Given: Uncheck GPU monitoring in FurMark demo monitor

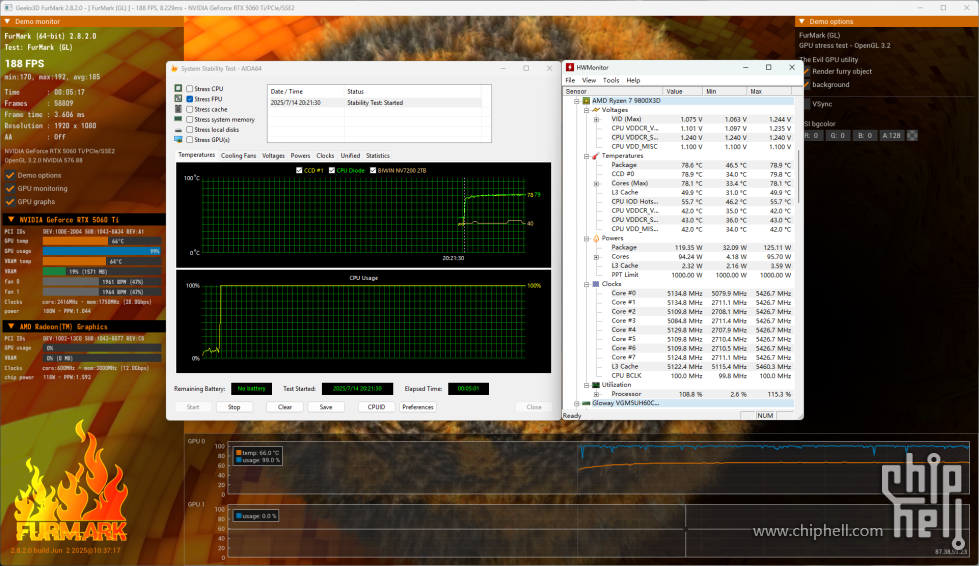Looking at the screenshot, I should 9,188.
